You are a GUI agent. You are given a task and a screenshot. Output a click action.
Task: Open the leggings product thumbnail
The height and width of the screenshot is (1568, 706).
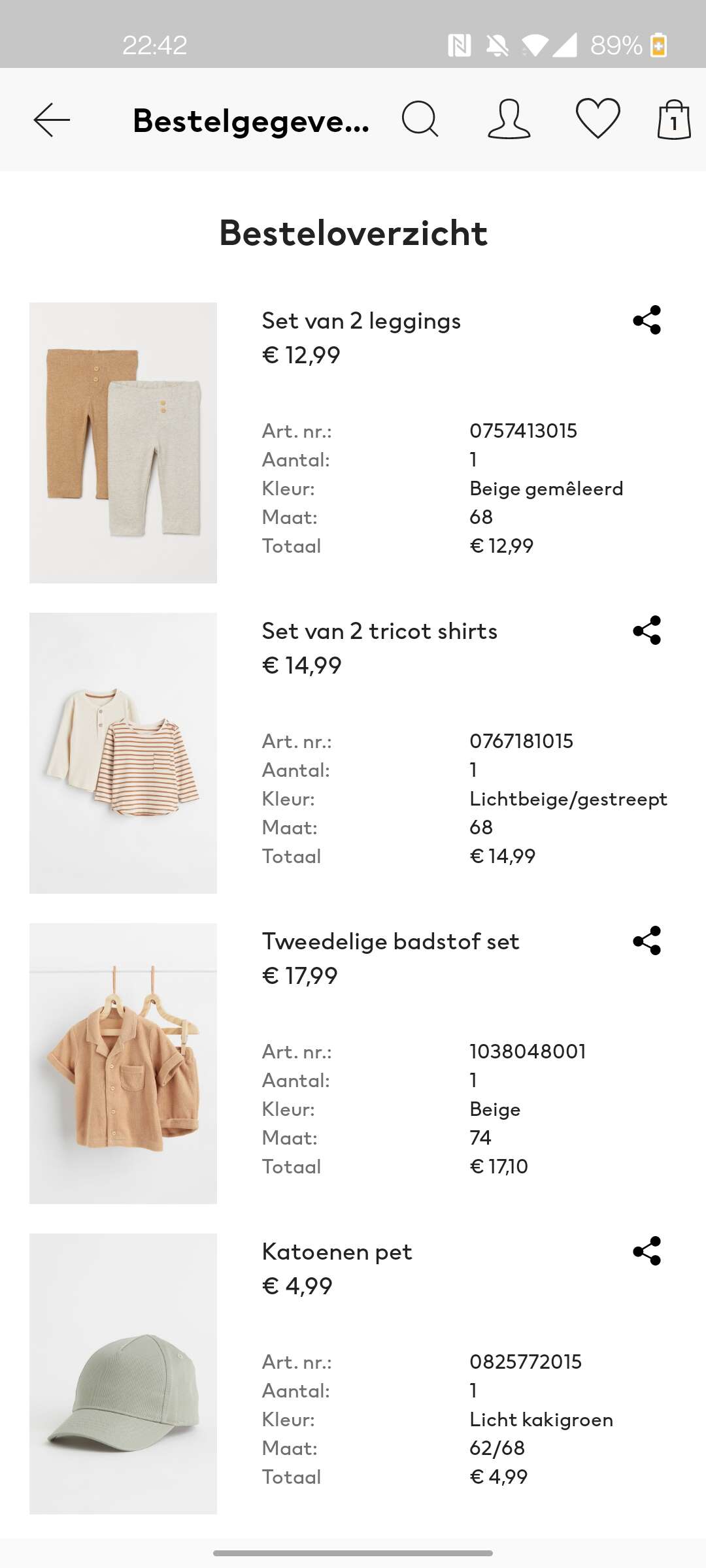pyautogui.click(x=123, y=443)
